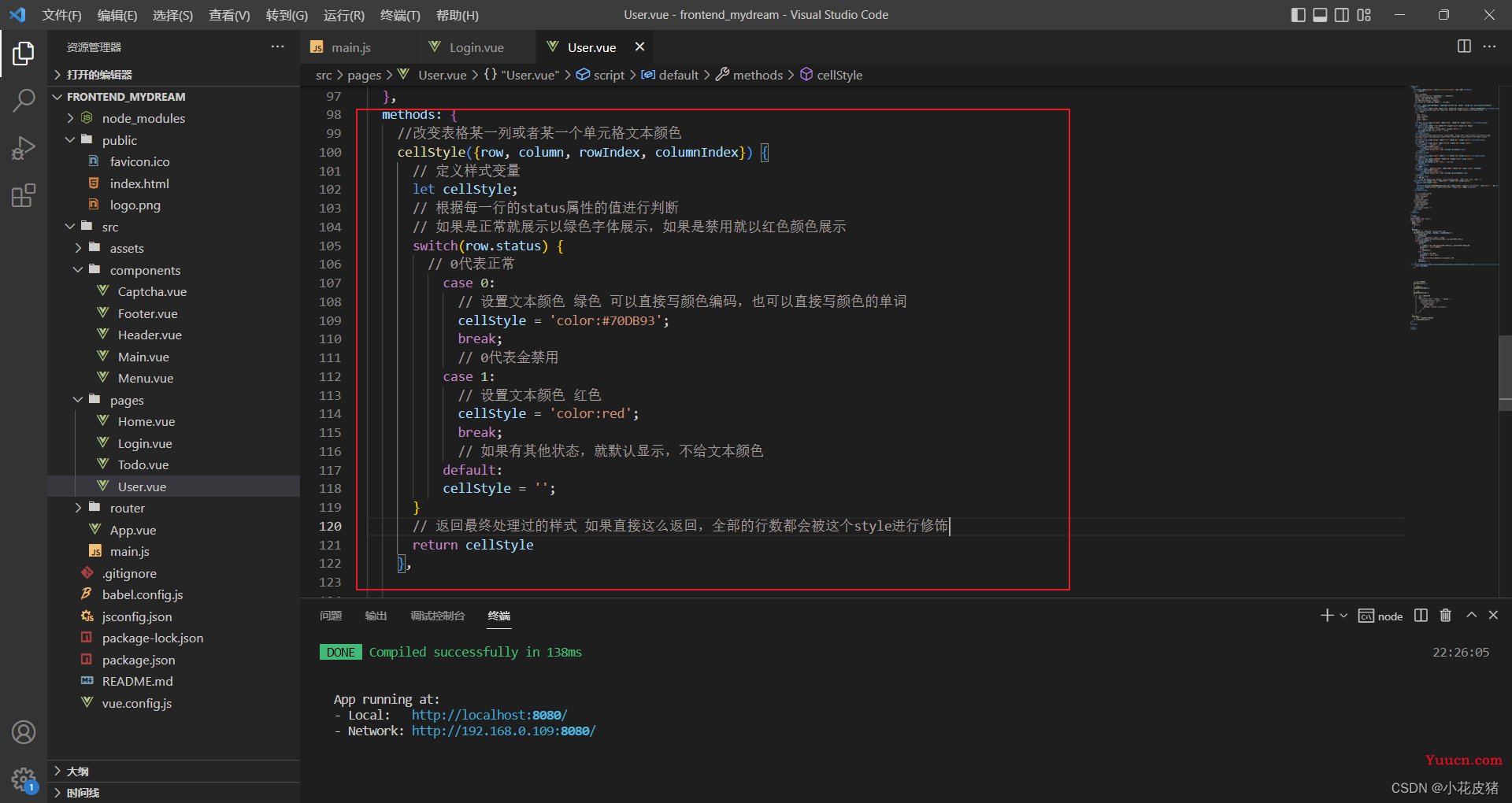Toggle the primary side bar layout
This screenshot has height=803, width=1512.
pos(1299,15)
